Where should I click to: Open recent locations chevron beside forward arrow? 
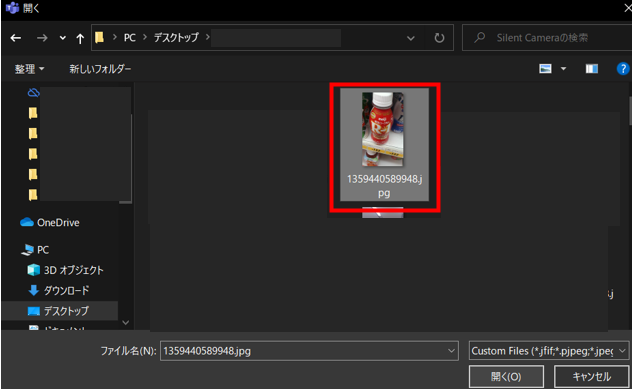(62, 38)
